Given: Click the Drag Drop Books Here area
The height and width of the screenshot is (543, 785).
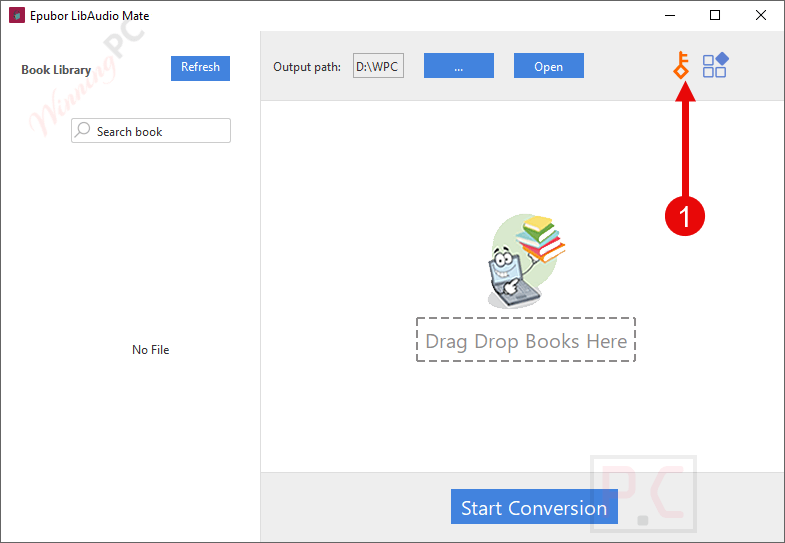Looking at the screenshot, I should pos(526,339).
